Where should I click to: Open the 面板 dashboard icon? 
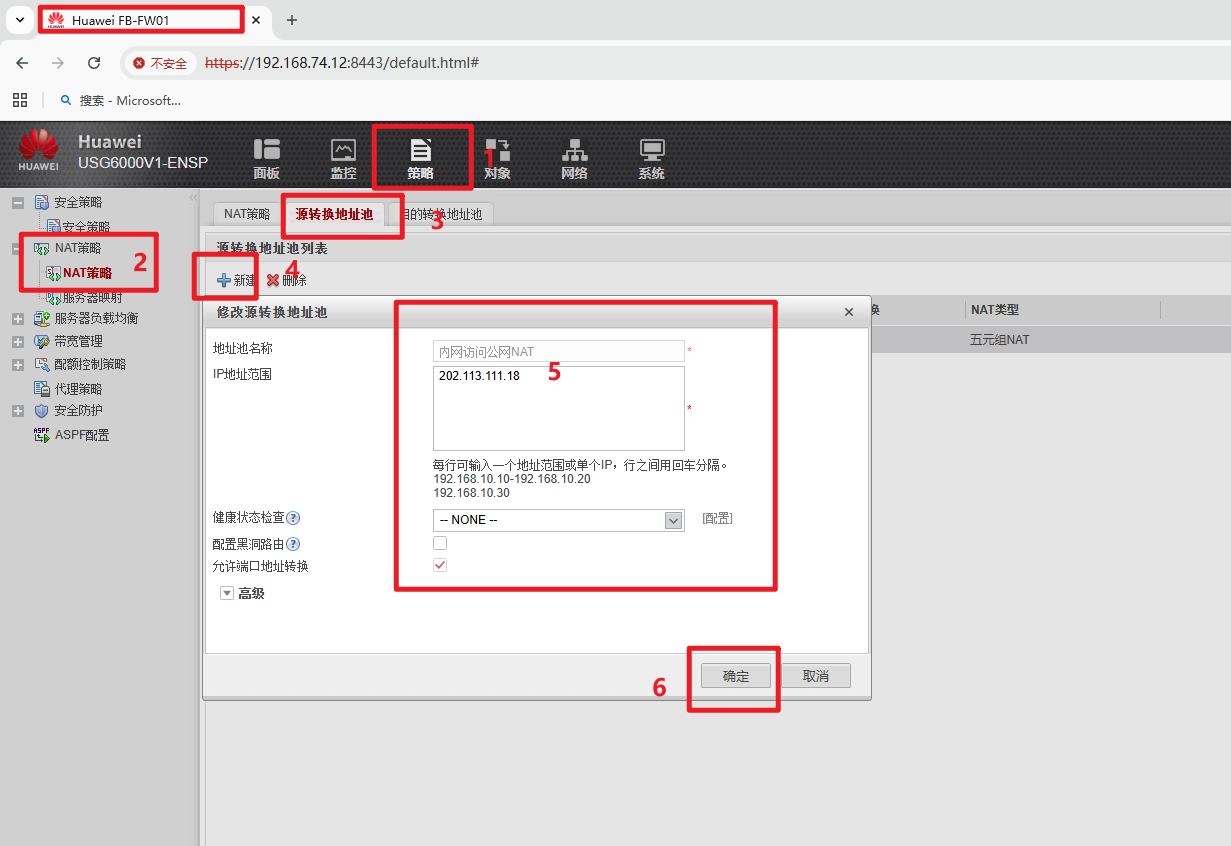[266, 150]
